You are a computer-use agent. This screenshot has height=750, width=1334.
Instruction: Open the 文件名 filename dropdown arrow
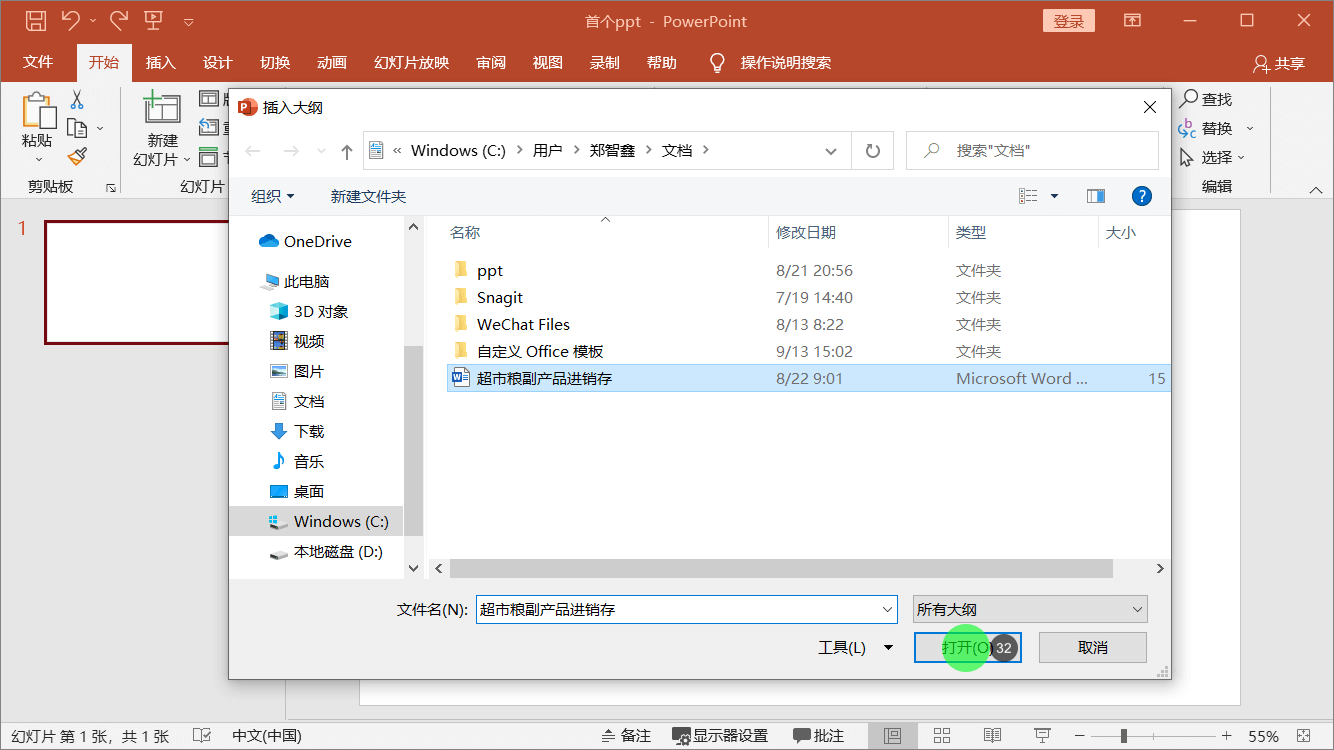click(888, 609)
